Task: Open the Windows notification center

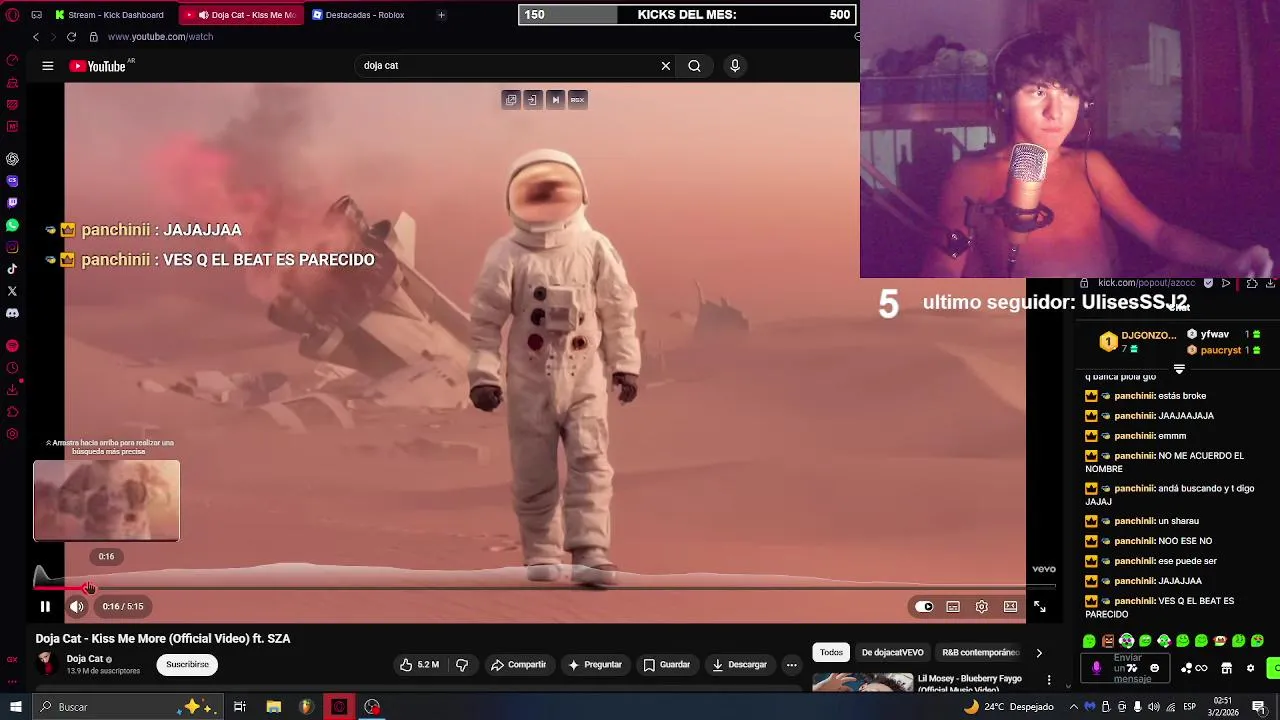Action: click(1259, 707)
